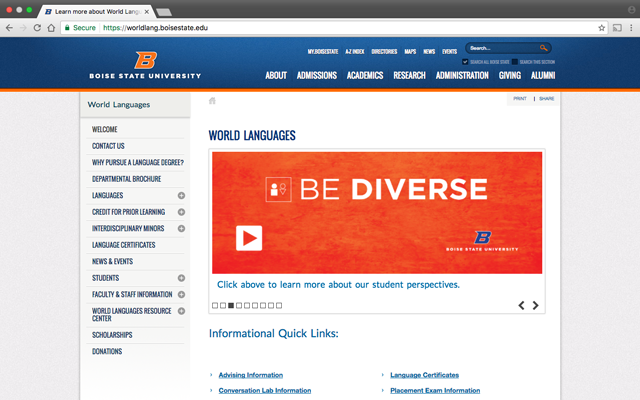Open the myBoiseState top link
The width and height of the screenshot is (640, 400).
coord(323,51)
